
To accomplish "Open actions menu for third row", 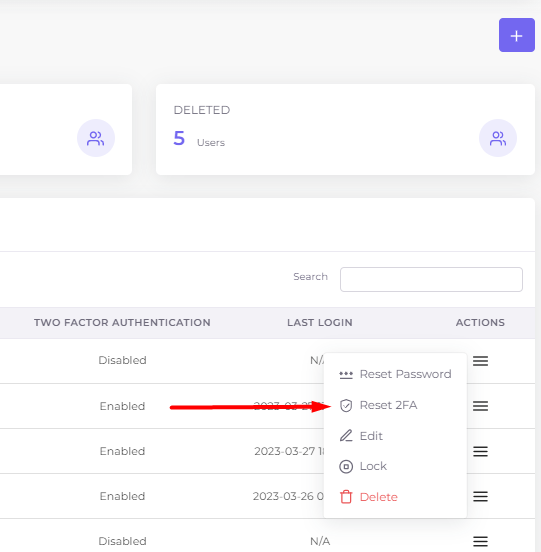I will click(x=480, y=451).
